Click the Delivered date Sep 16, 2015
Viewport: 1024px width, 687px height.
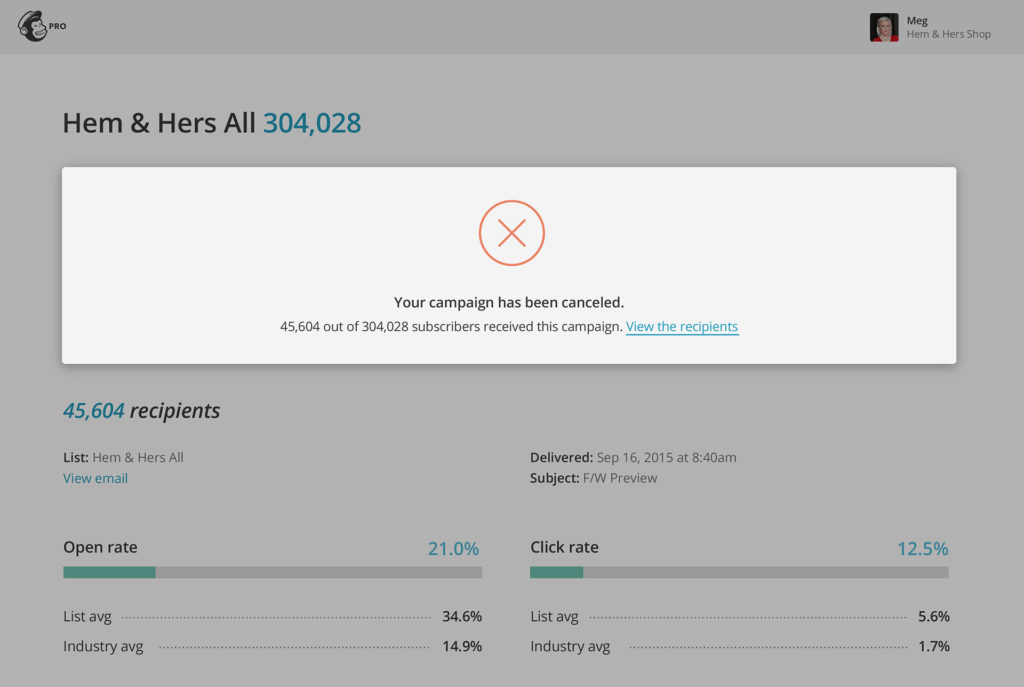665,457
